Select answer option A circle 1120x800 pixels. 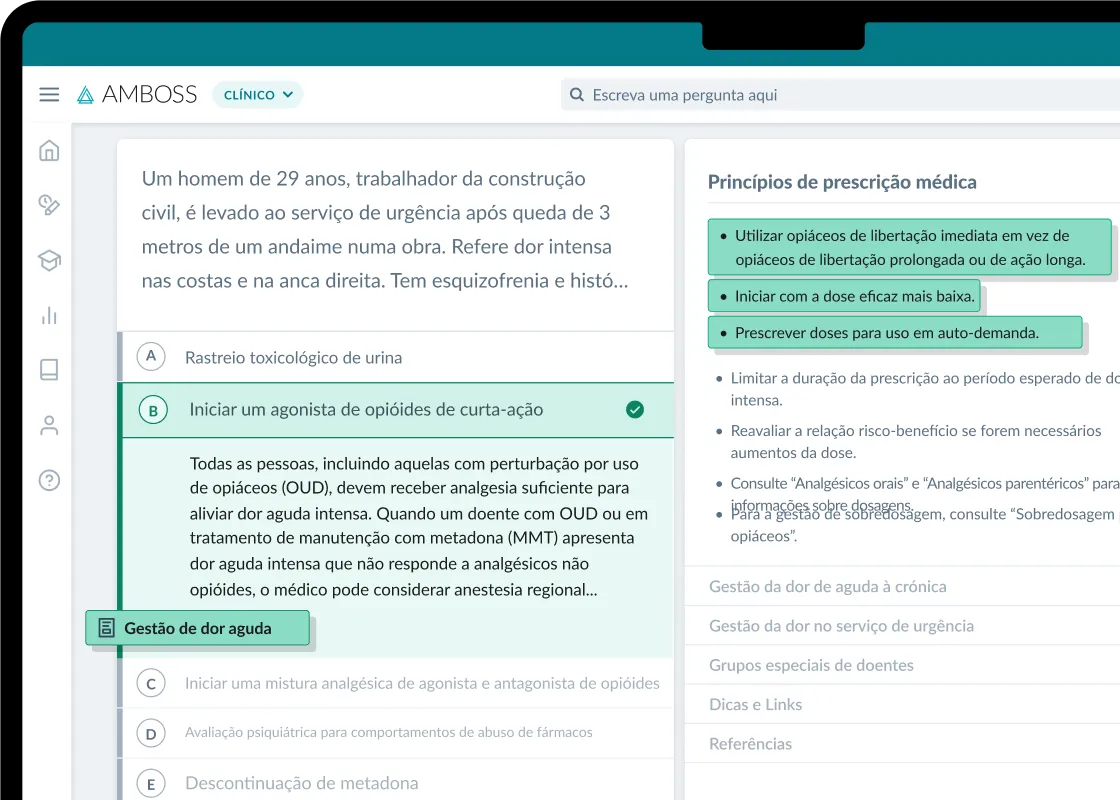pyautogui.click(x=151, y=356)
